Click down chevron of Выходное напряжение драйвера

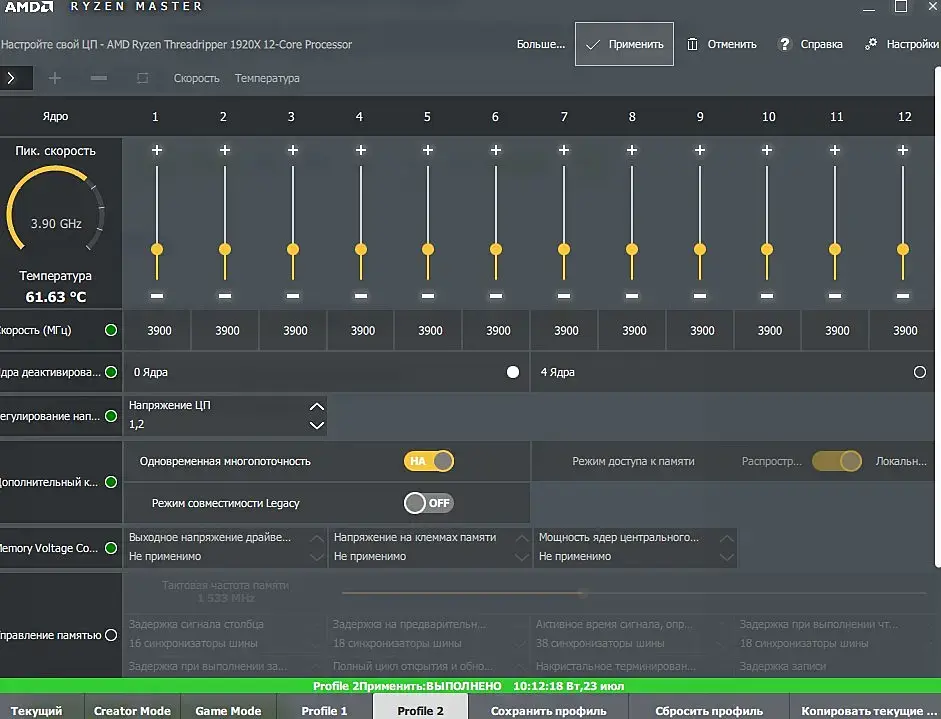[317, 558]
